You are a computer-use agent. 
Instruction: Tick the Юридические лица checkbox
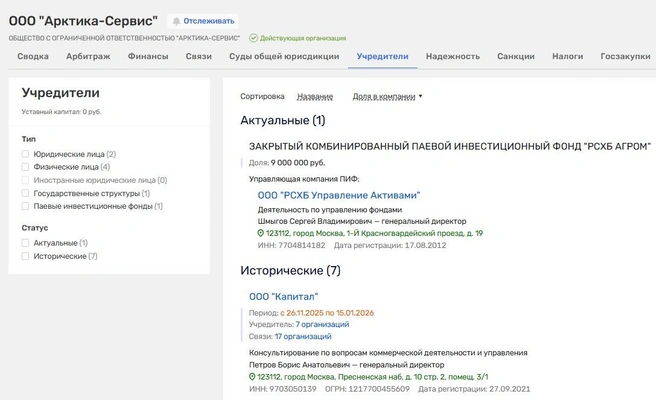[x=25, y=154]
